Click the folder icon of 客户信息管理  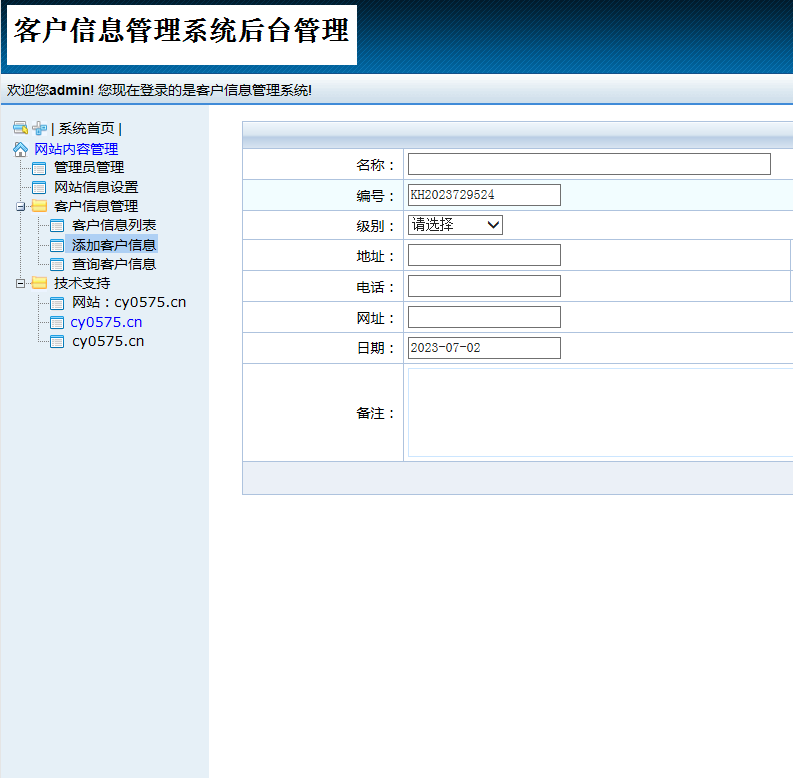click(39, 206)
